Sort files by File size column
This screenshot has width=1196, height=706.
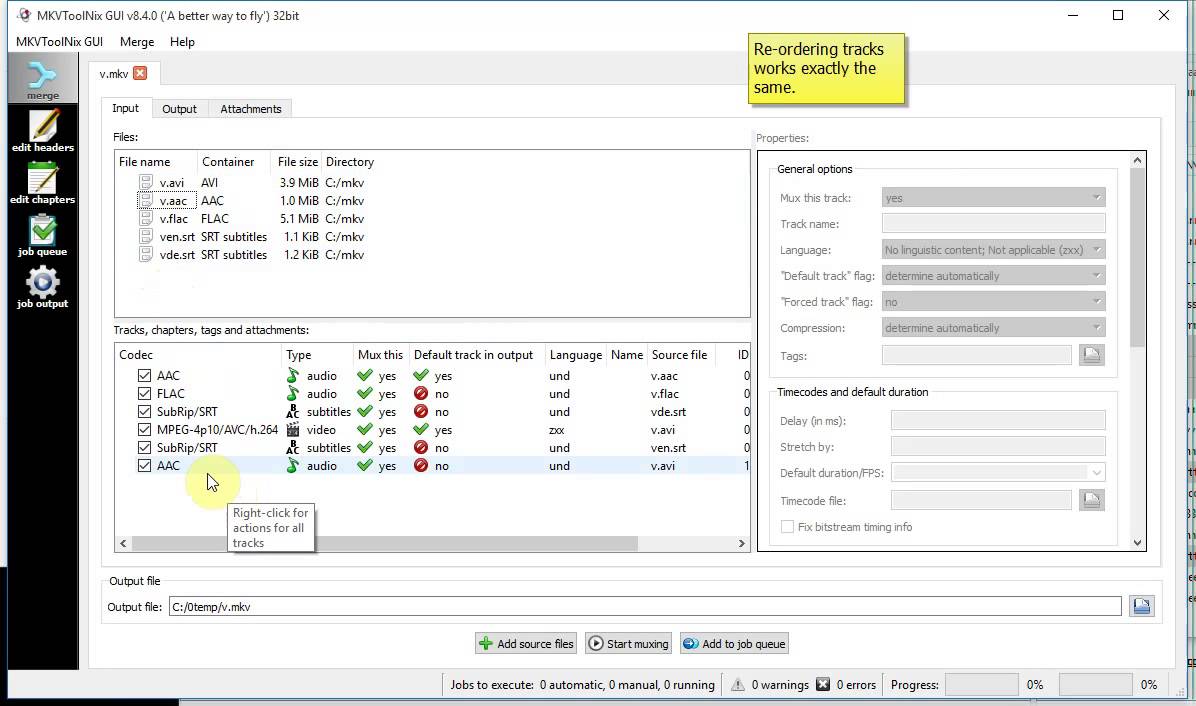[297, 162]
